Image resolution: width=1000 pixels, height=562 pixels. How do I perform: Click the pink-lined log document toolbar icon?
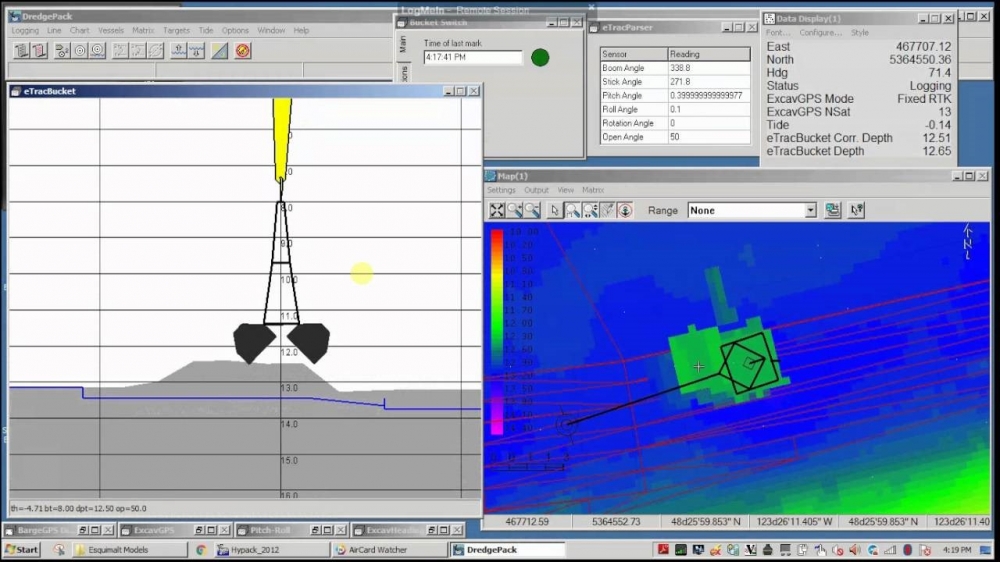40,50
